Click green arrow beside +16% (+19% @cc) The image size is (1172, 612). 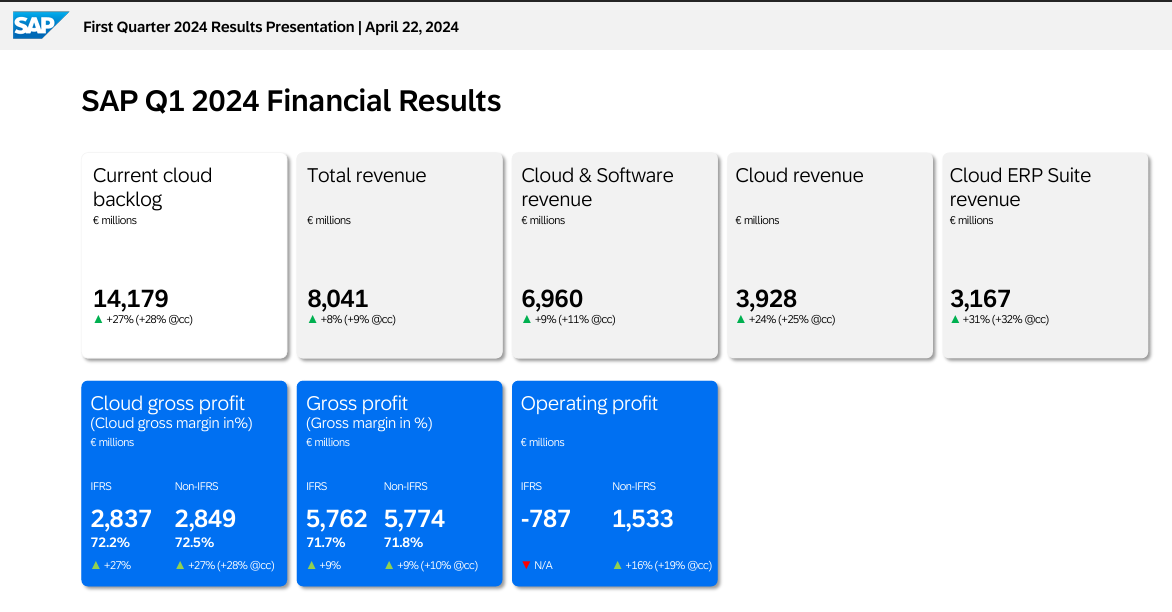pyautogui.click(x=617, y=565)
